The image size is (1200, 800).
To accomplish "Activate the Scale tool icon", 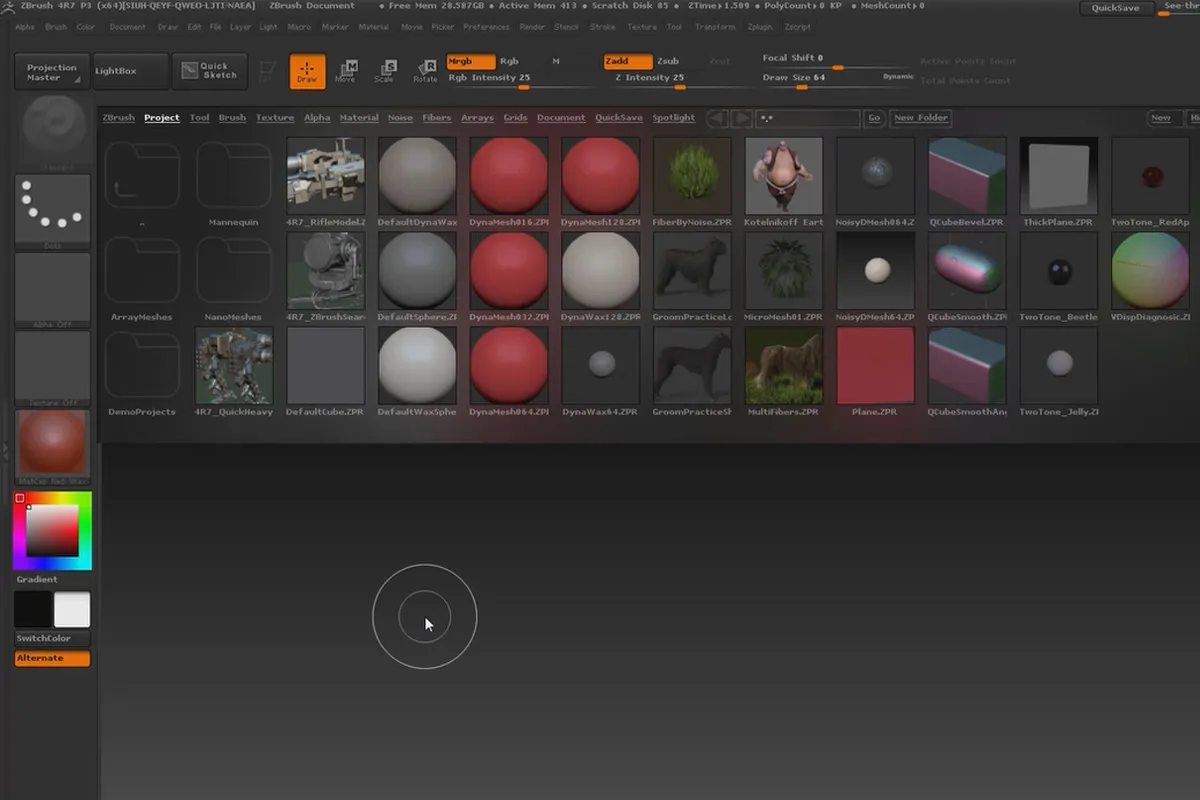I will [x=385, y=71].
